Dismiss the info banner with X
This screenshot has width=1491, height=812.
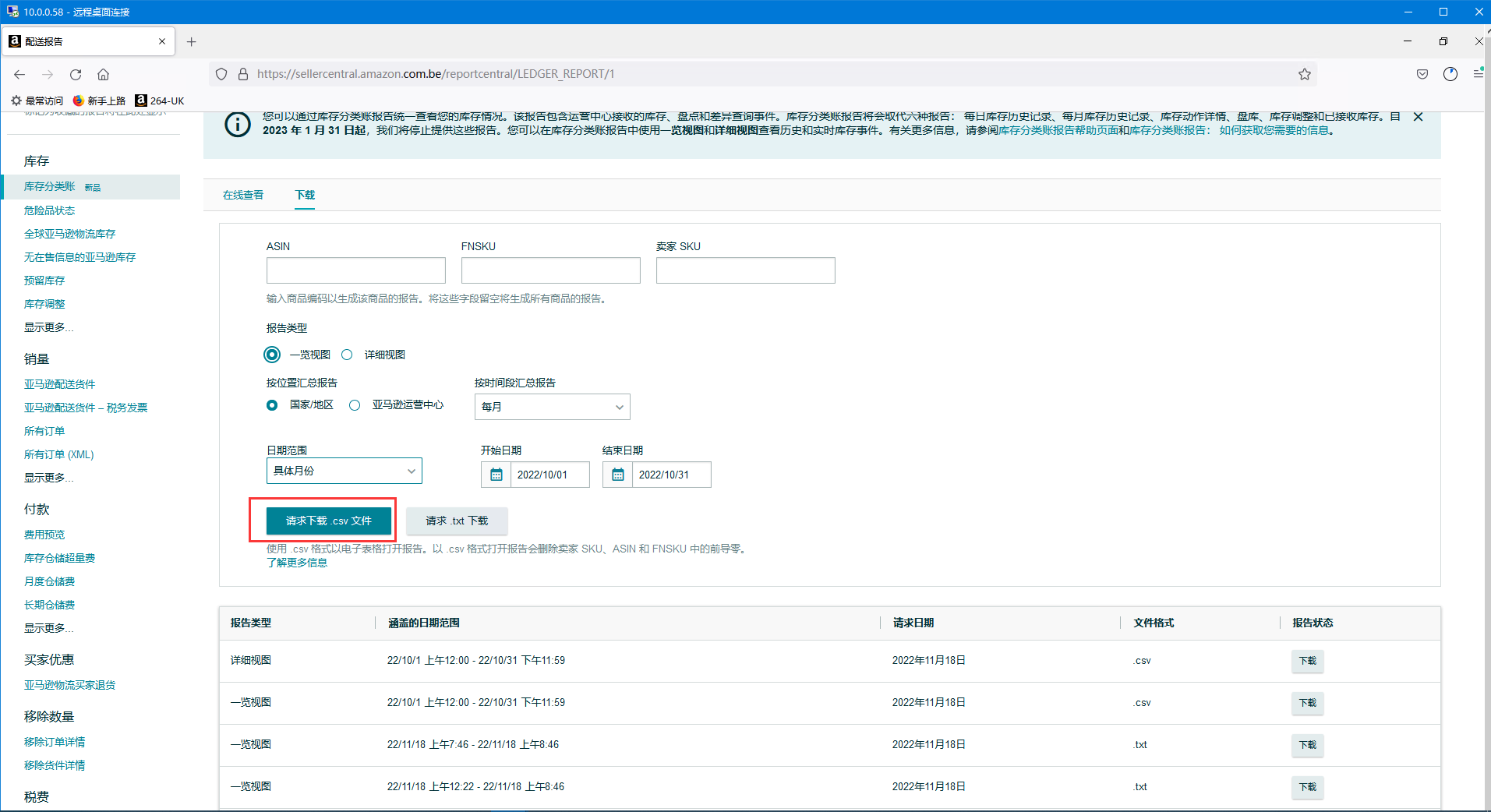[1419, 117]
